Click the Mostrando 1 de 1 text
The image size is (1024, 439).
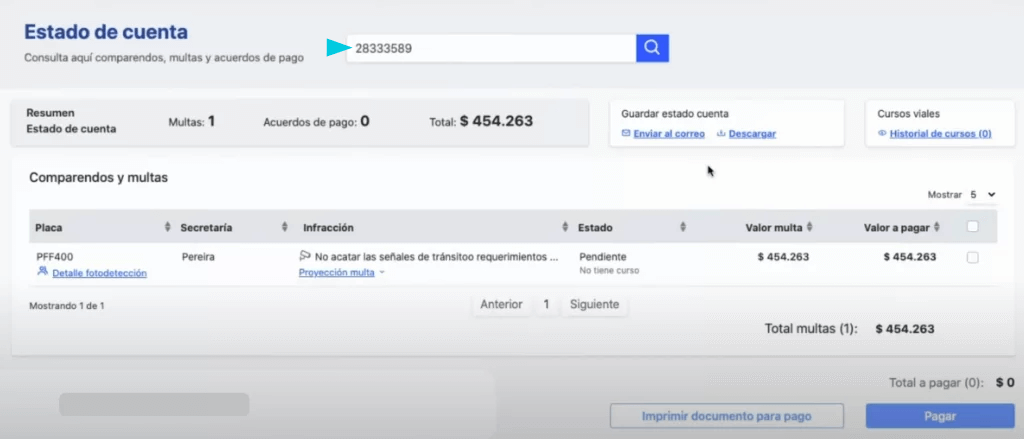67,306
